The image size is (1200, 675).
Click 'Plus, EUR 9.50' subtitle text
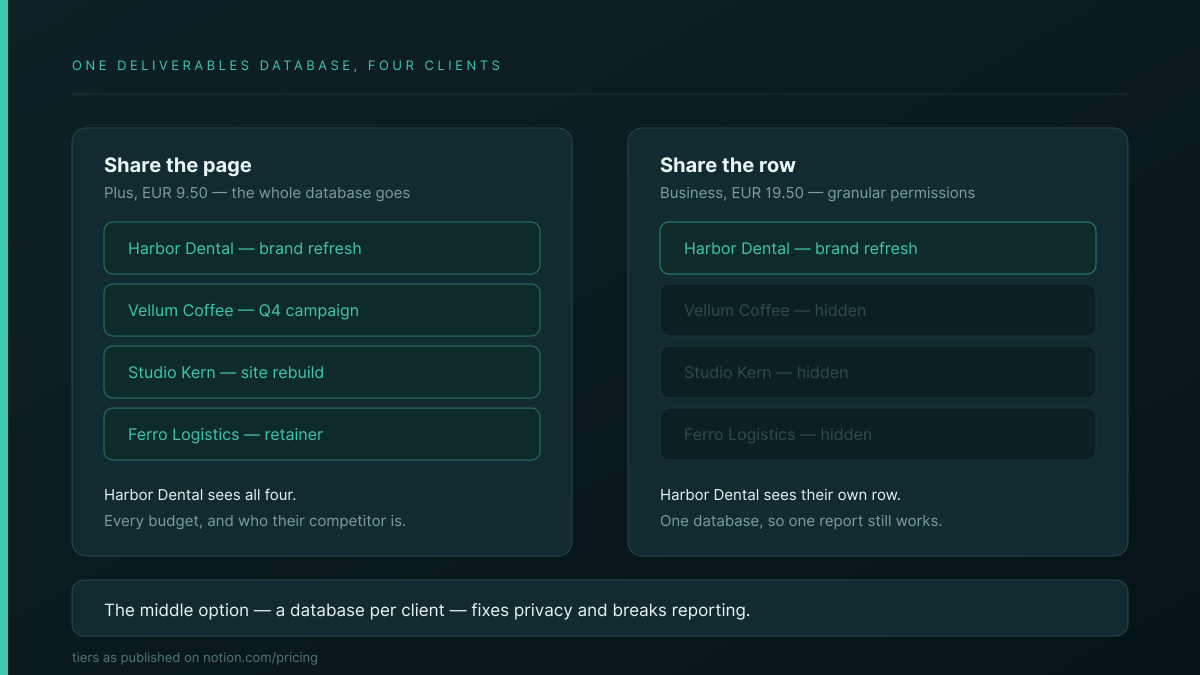click(257, 193)
